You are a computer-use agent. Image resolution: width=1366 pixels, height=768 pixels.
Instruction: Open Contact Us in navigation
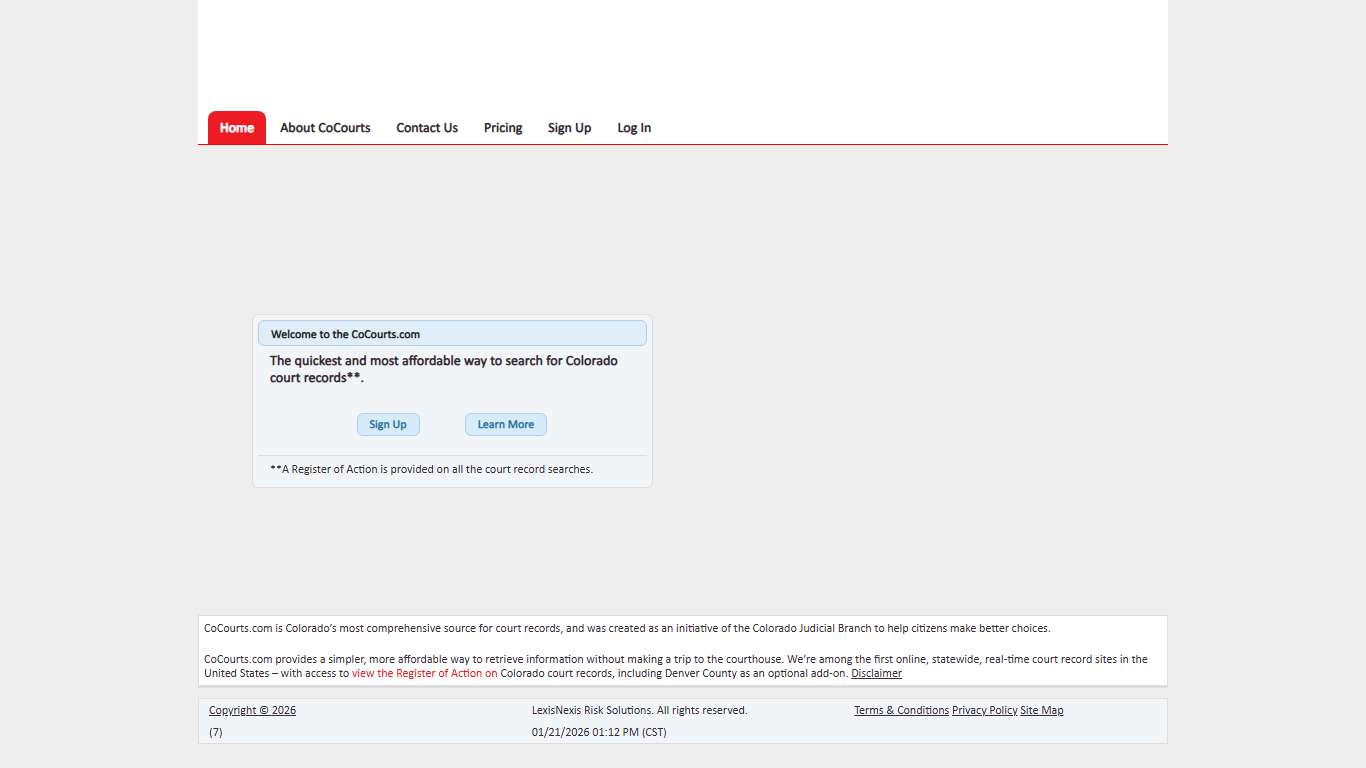point(427,128)
